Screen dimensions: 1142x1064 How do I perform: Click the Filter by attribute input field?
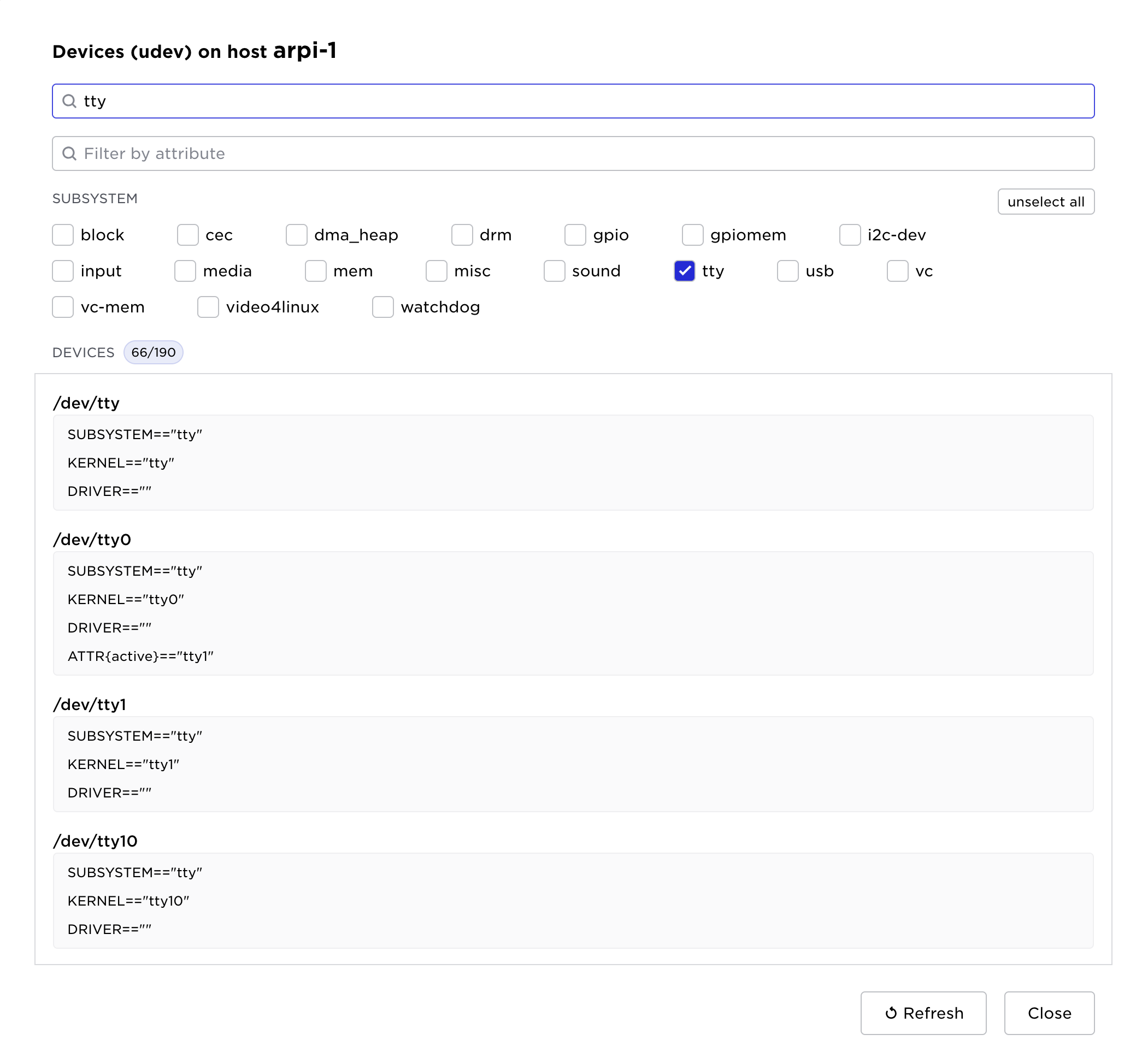tap(574, 153)
